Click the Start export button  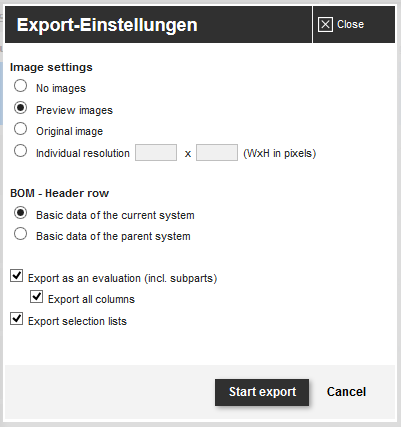pyautogui.click(x=262, y=392)
